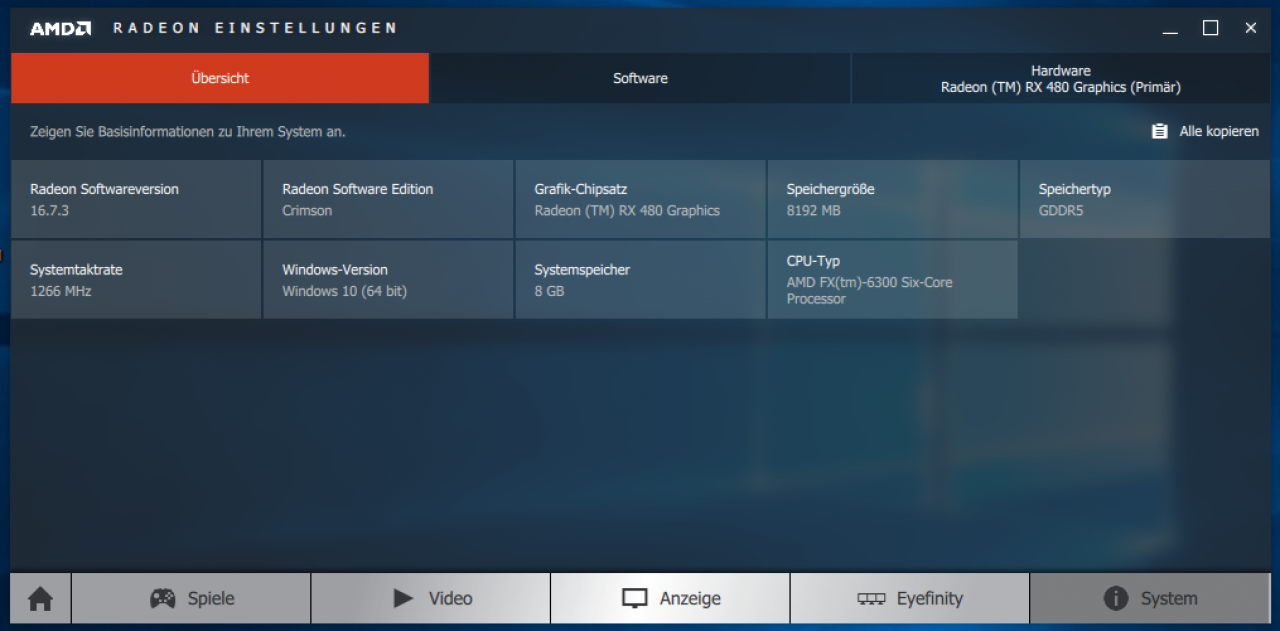1280x631 pixels.
Task: Click the info icon in System
Action: pos(1116,599)
